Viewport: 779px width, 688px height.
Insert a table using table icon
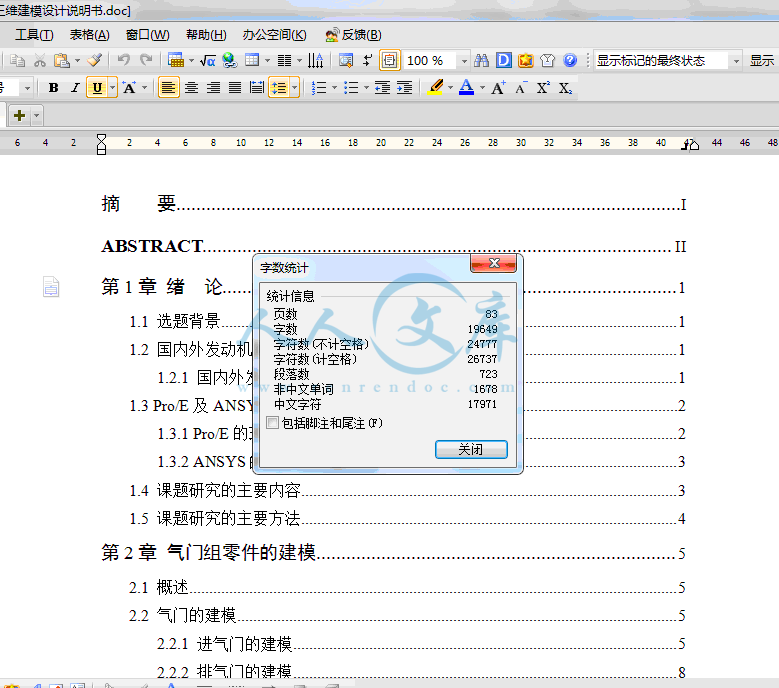pyautogui.click(x=175, y=61)
